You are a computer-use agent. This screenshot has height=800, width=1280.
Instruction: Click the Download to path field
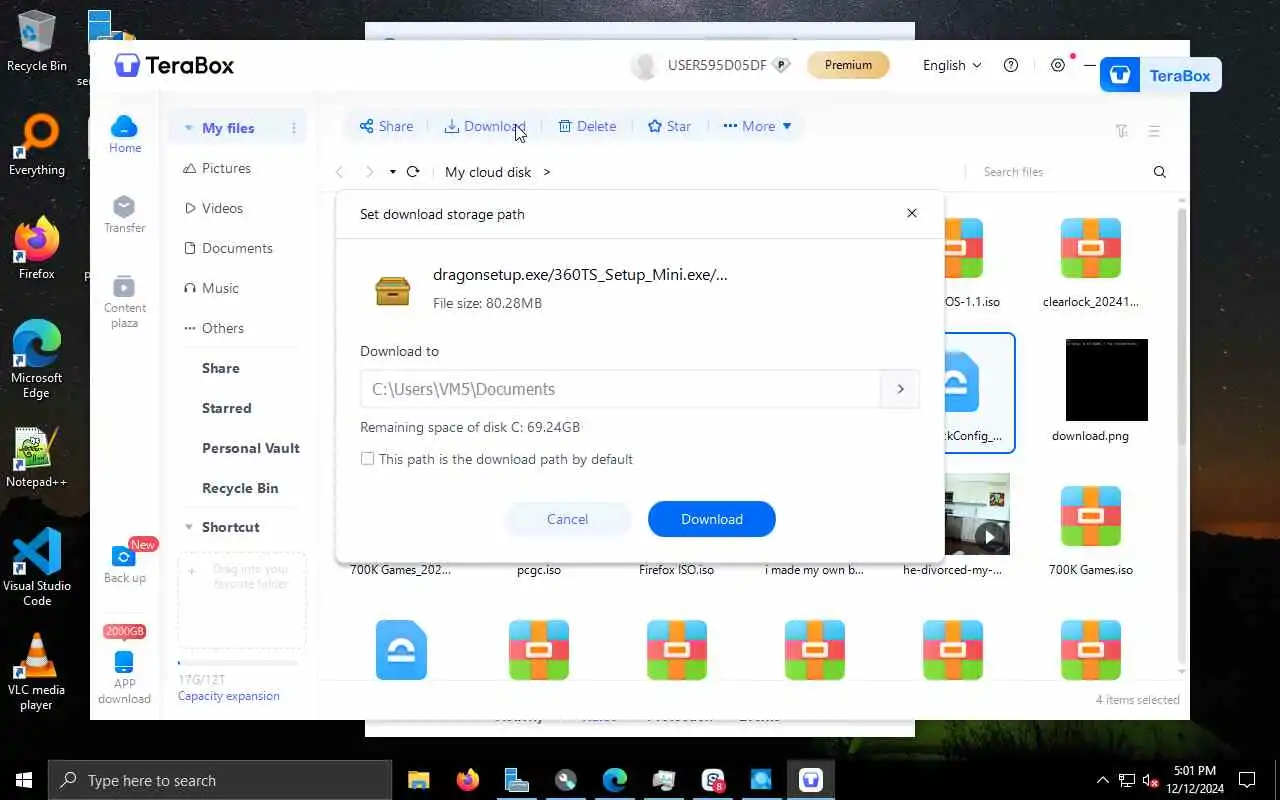point(620,389)
